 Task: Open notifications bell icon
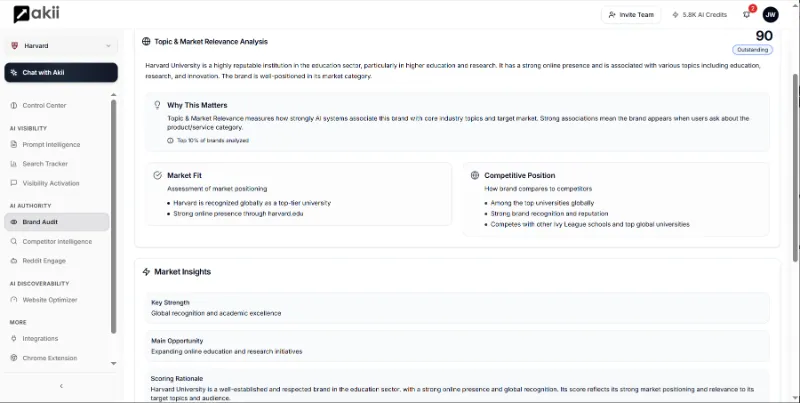pos(746,15)
